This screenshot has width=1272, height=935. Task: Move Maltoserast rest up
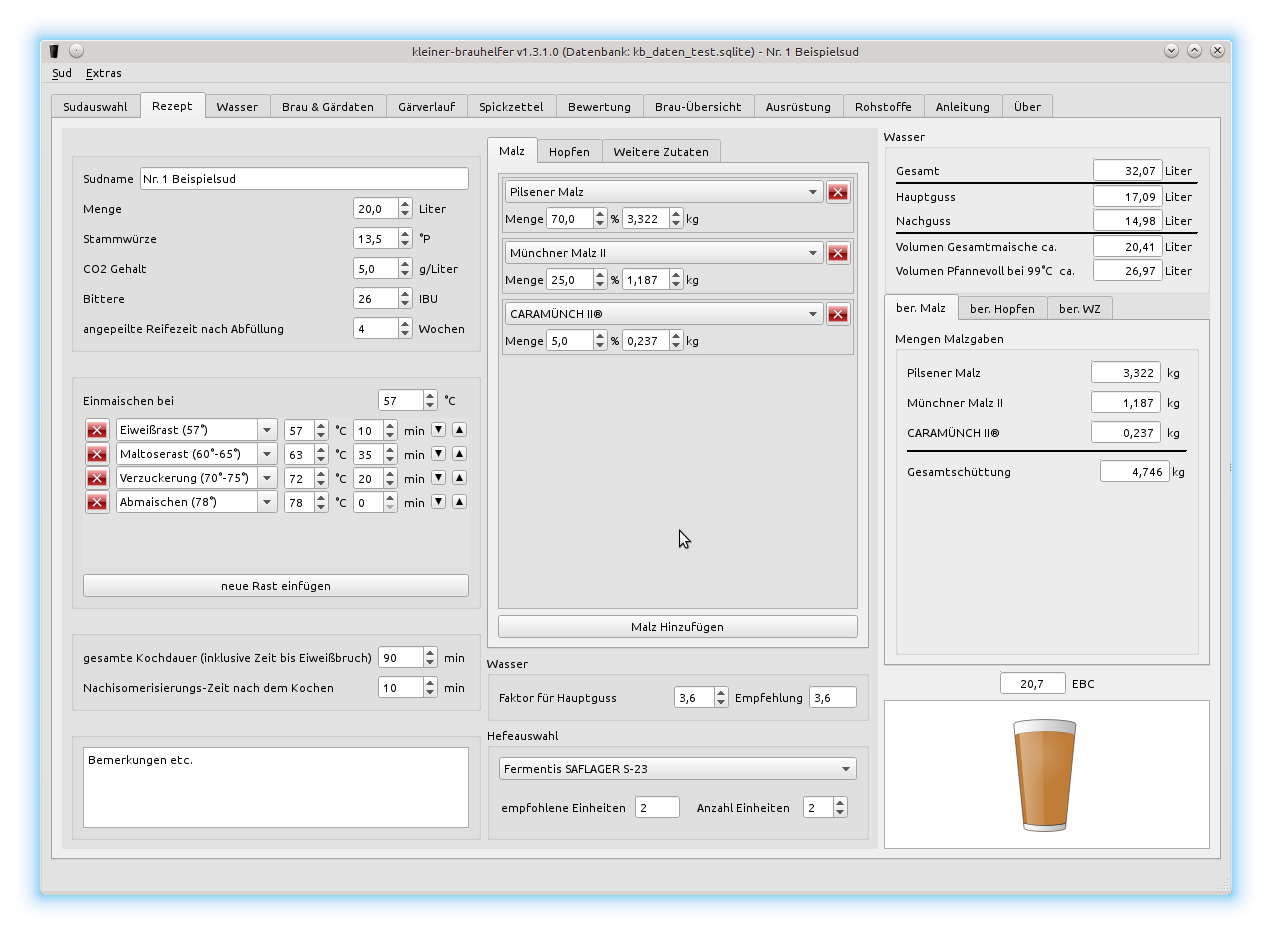(x=459, y=454)
